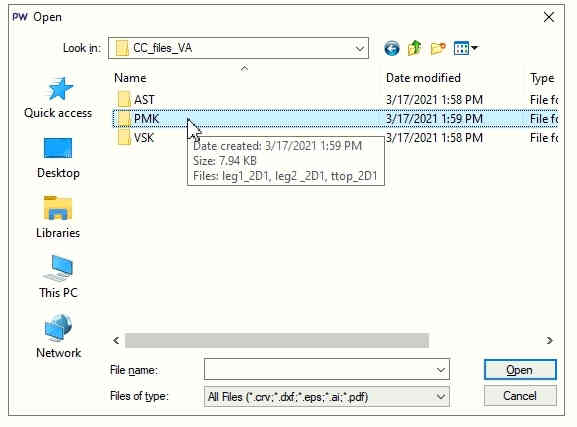Click AST date 3/17/2021 1:58 PM
This screenshot has height=427, width=577.
[434, 99]
